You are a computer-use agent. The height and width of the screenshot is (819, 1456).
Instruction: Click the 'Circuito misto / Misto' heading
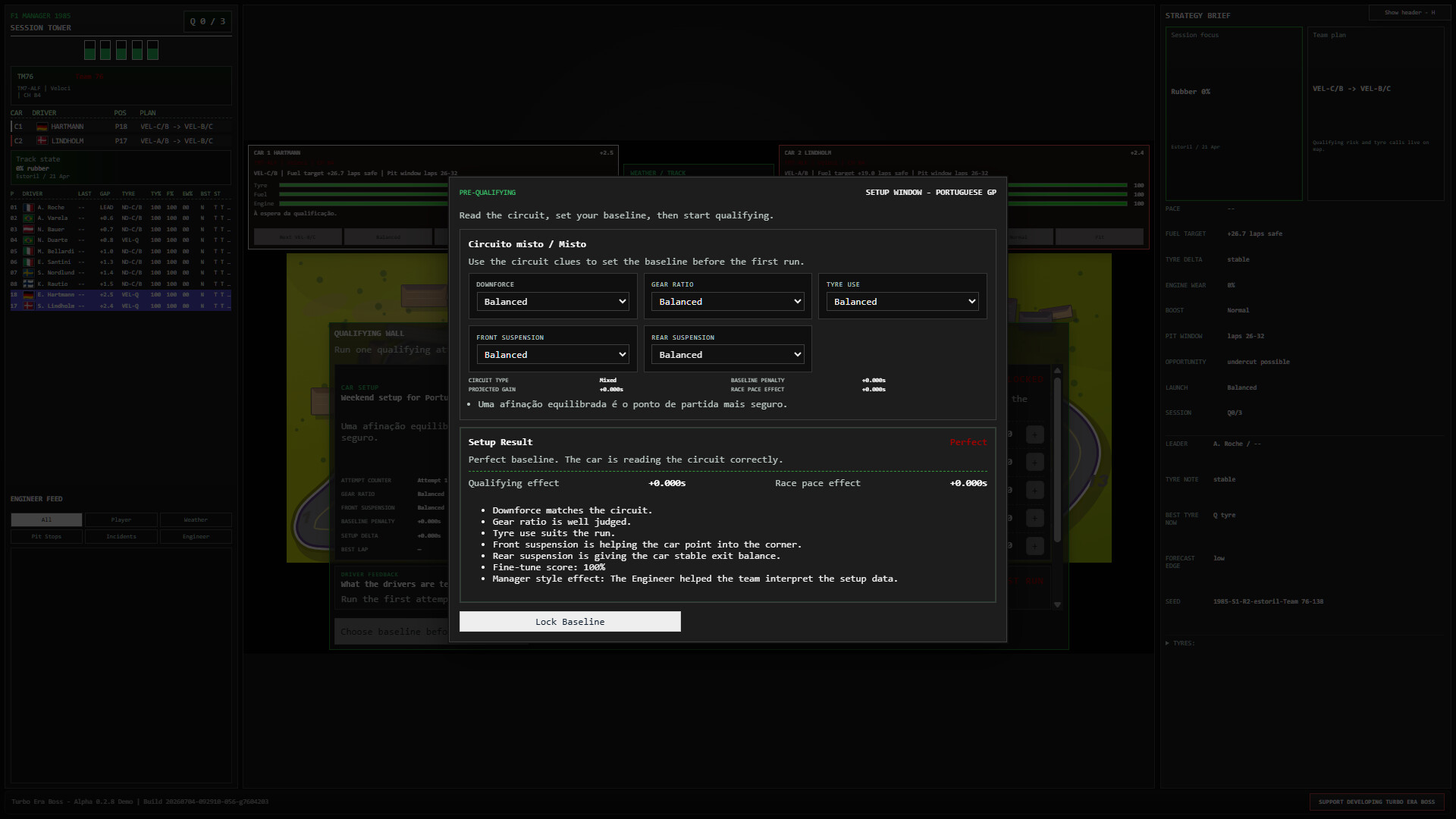527,244
